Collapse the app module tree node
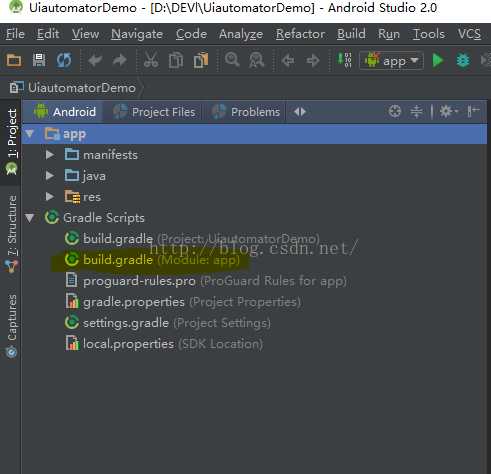The image size is (491, 474). 30,134
